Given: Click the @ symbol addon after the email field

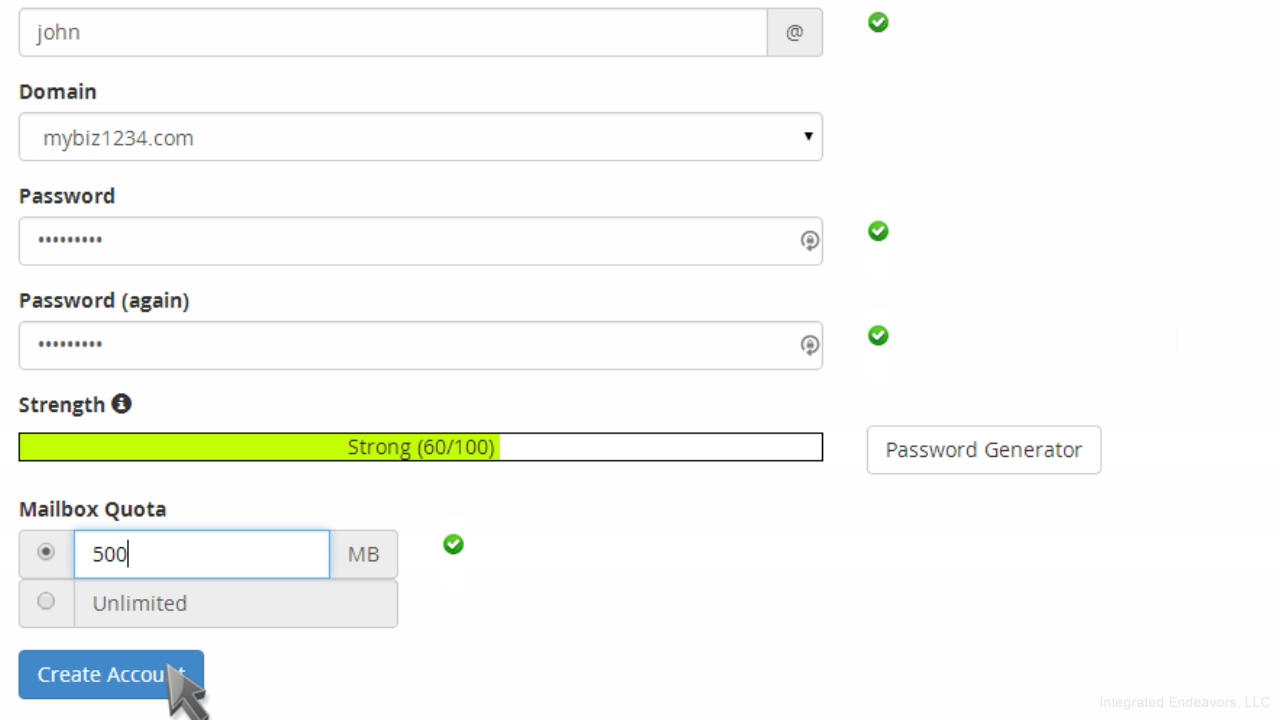Looking at the screenshot, I should [x=795, y=33].
